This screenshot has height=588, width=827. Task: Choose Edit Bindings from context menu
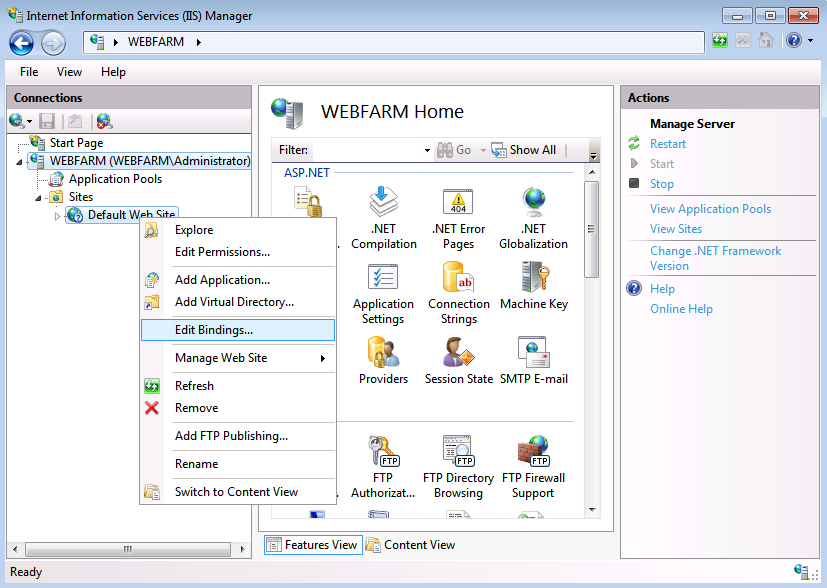click(x=238, y=330)
